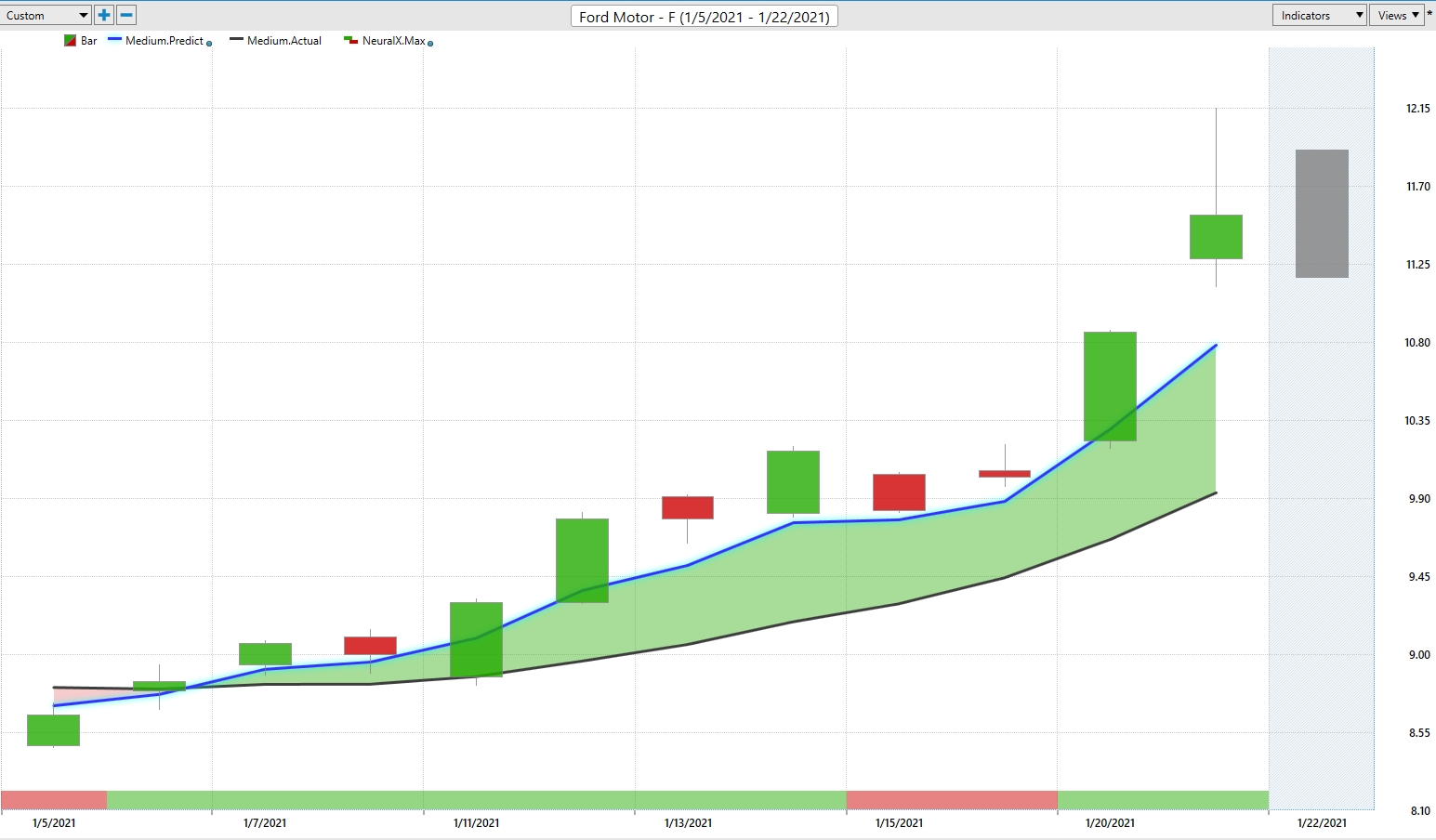Open the Views dropdown
This screenshot has width=1436, height=840.
tap(1397, 15)
